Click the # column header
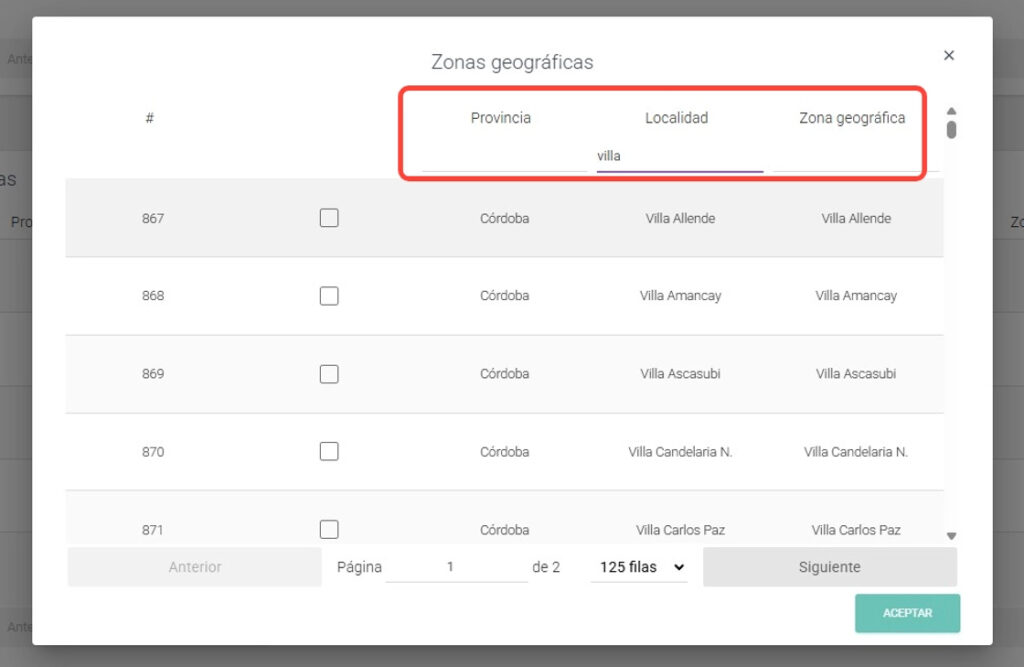The image size is (1024, 667). (x=149, y=118)
